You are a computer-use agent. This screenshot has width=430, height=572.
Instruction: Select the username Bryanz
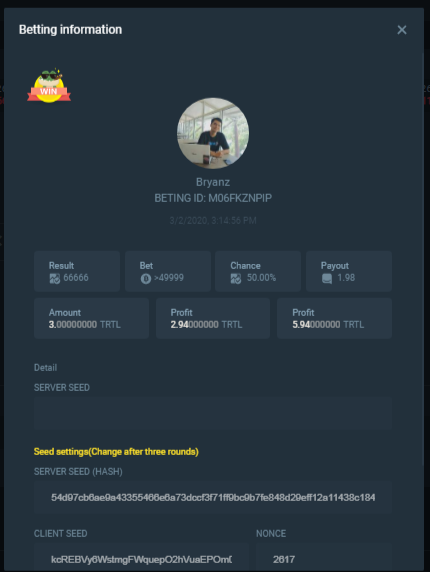click(213, 182)
